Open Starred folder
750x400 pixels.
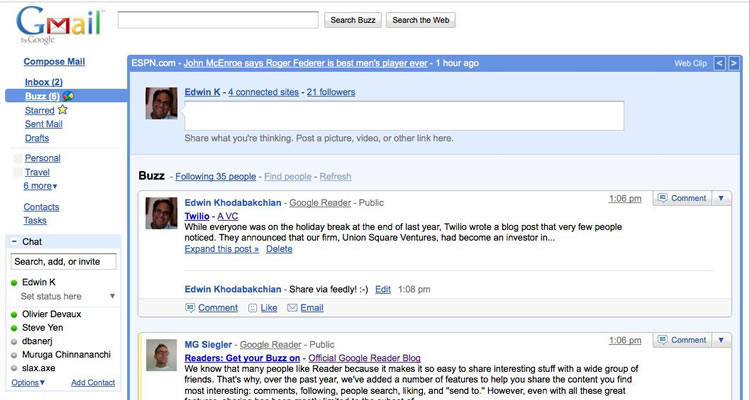[40, 110]
